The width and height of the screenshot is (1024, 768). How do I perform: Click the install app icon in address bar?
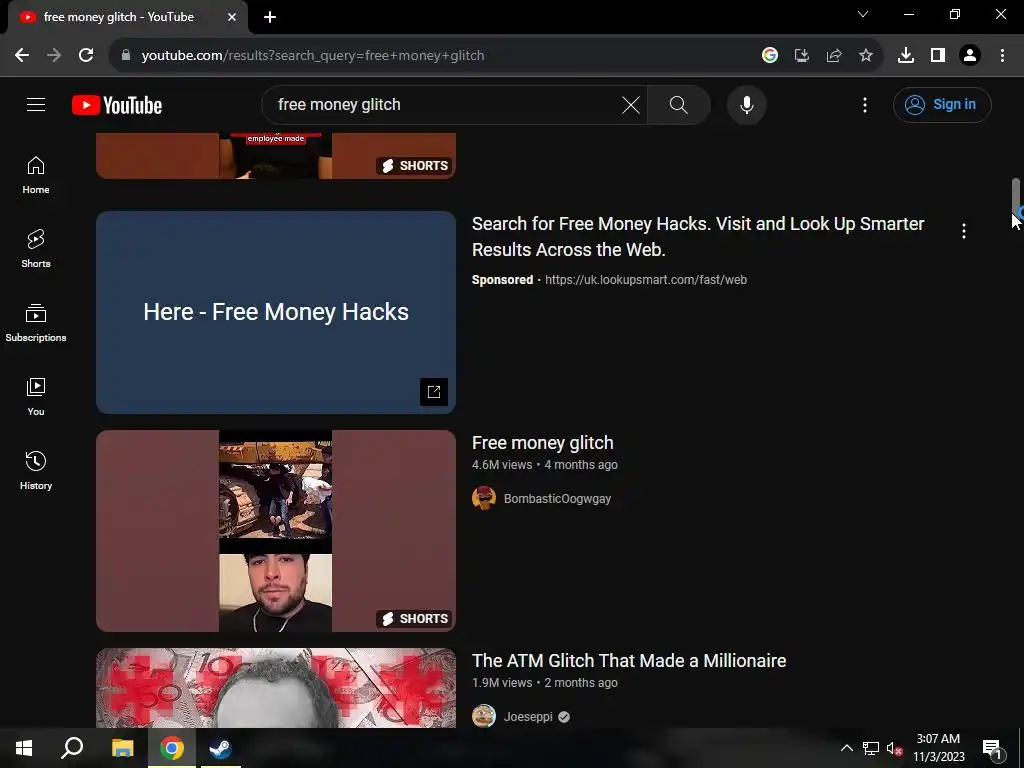click(802, 55)
